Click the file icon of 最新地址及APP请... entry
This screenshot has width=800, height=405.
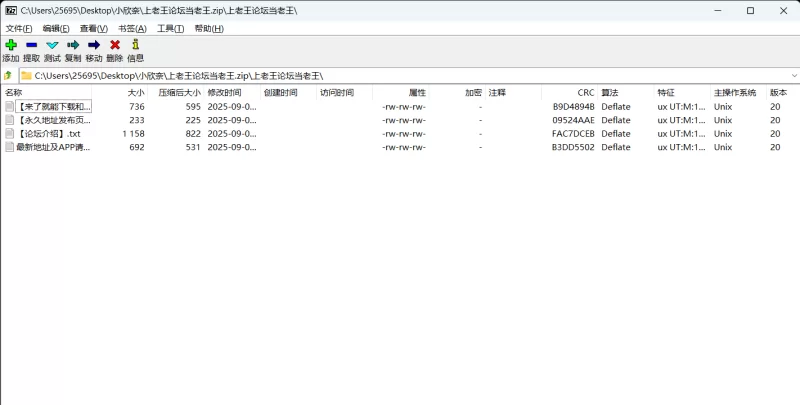9,147
